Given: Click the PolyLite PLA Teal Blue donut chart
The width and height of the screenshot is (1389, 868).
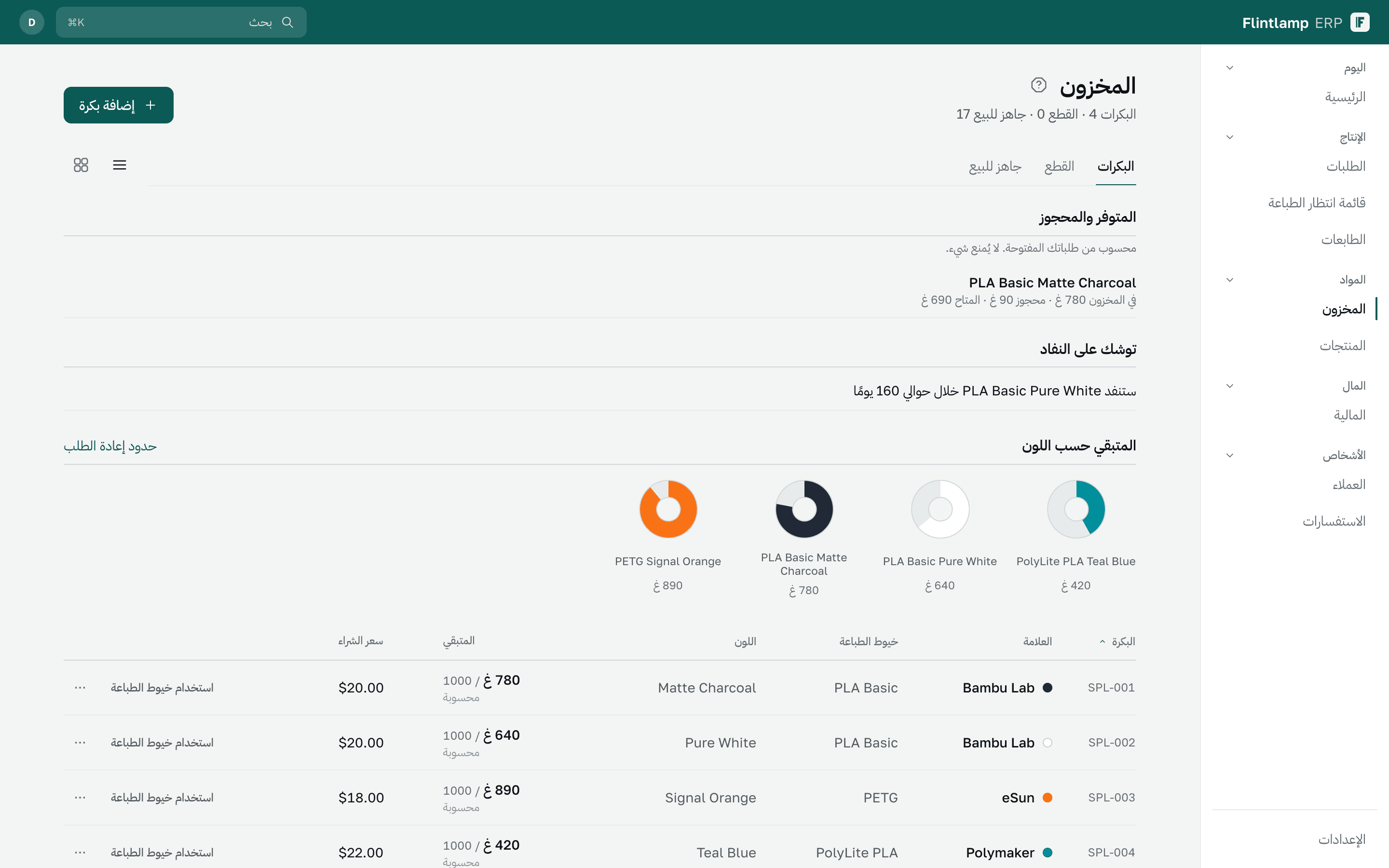Looking at the screenshot, I should tap(1076, 509).
